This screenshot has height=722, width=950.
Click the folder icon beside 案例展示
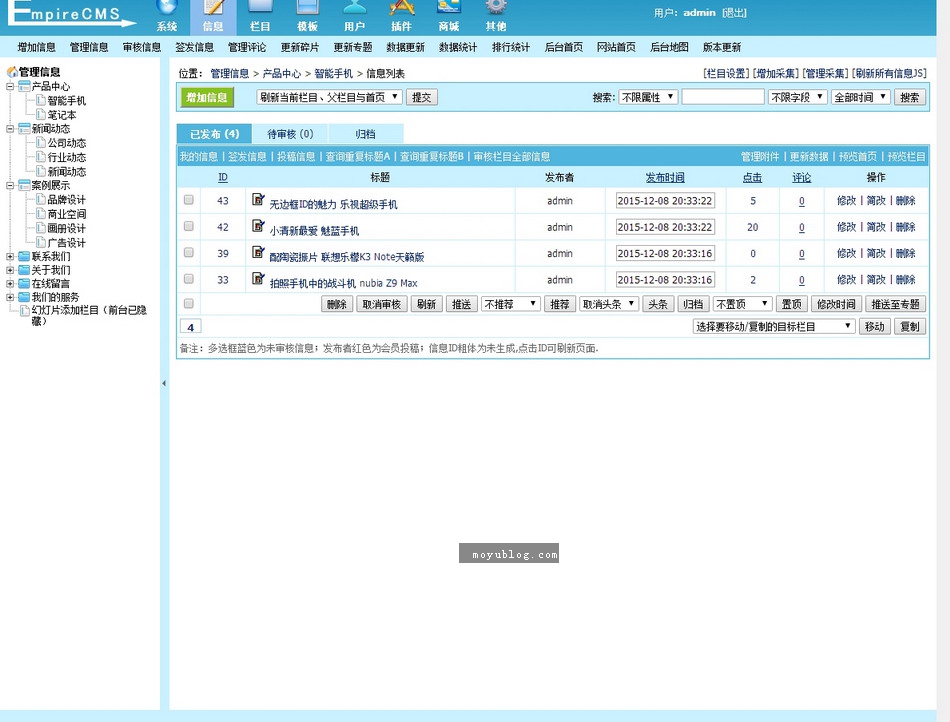(x=24, y=185)
